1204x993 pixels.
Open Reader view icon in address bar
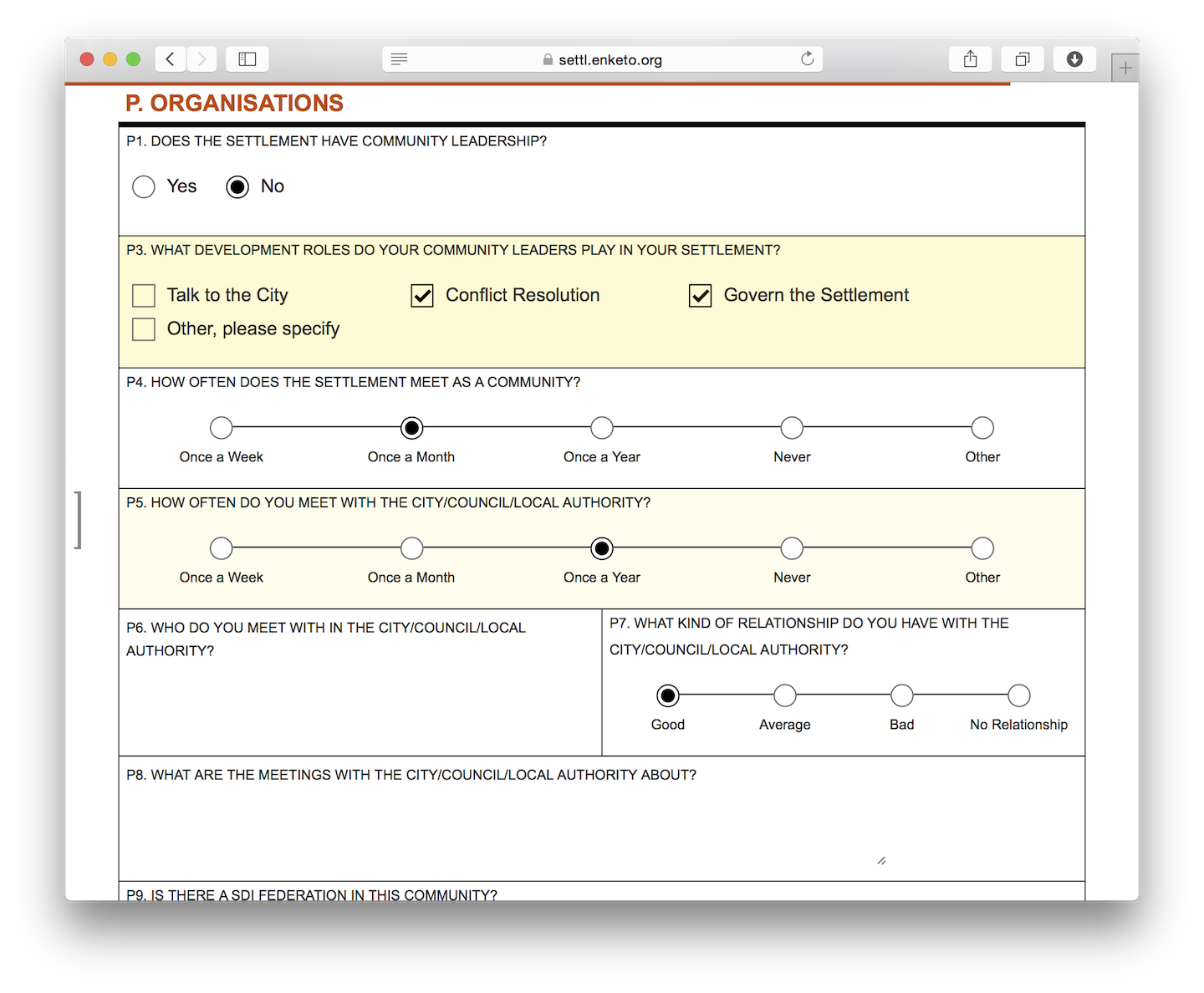point(399,59)
